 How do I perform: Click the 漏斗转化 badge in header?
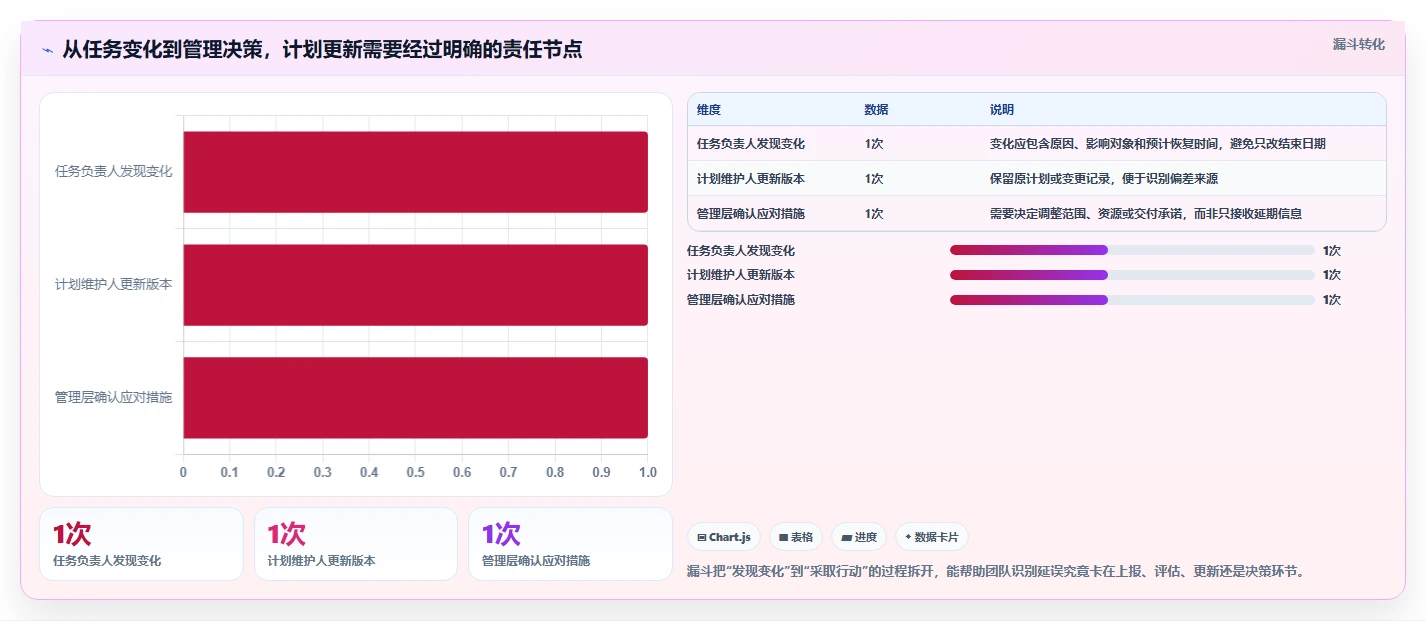tap(1359, 44)
